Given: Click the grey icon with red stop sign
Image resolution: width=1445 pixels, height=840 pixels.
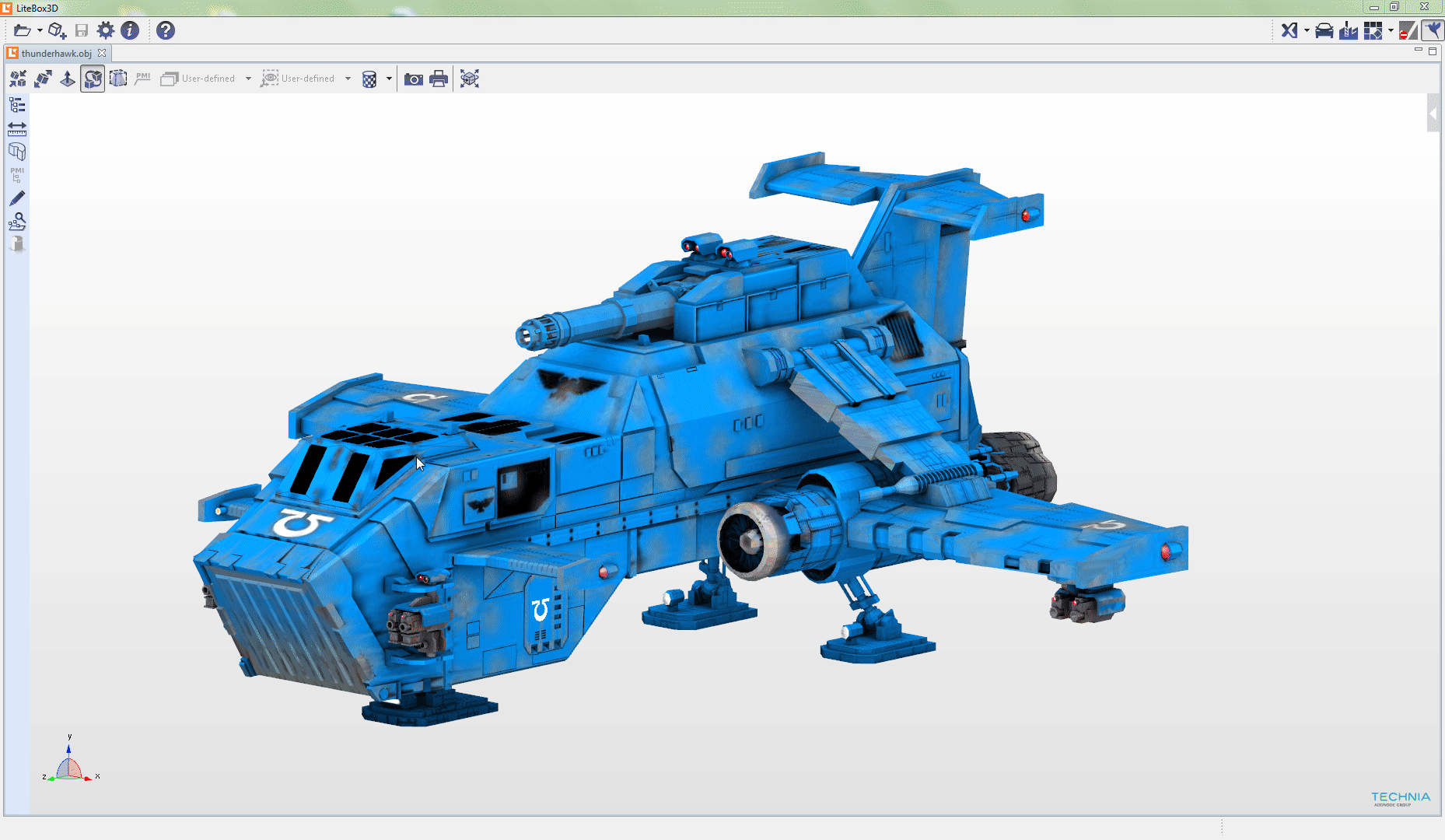Looking at the screenshot, I should coord(1408,30).
